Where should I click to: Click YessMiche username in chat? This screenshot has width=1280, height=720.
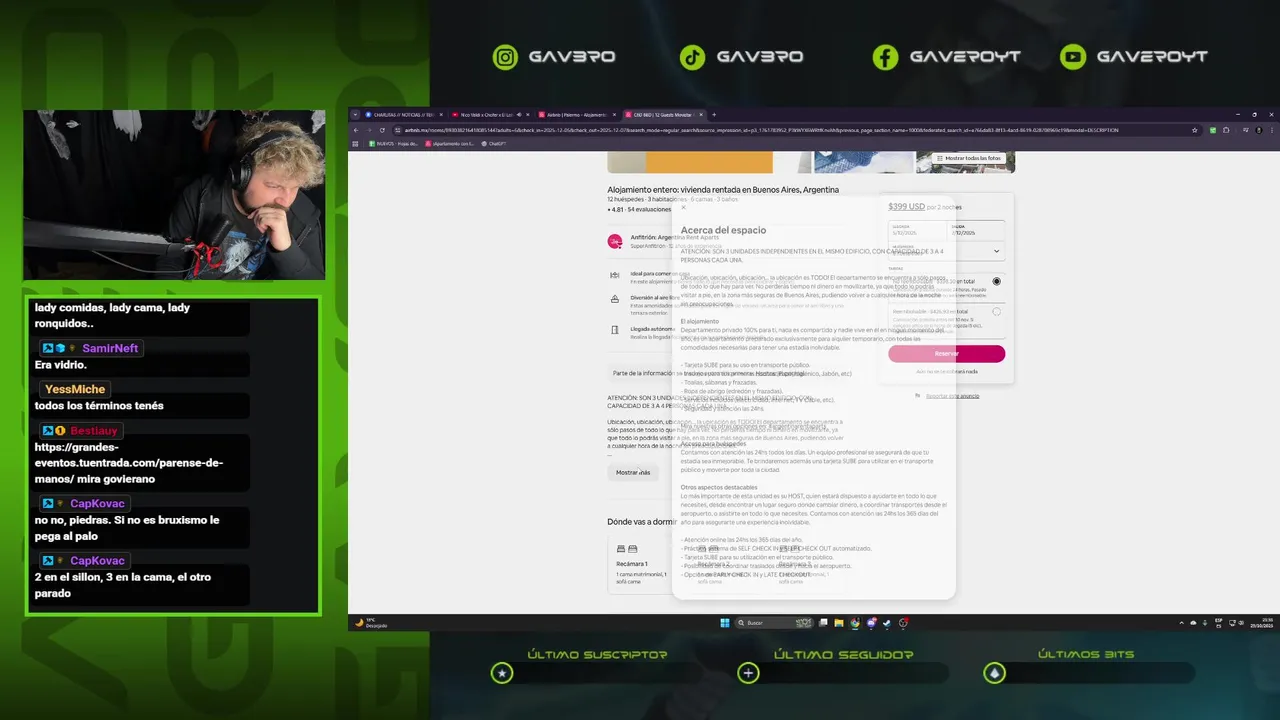(x=75, y=389)
